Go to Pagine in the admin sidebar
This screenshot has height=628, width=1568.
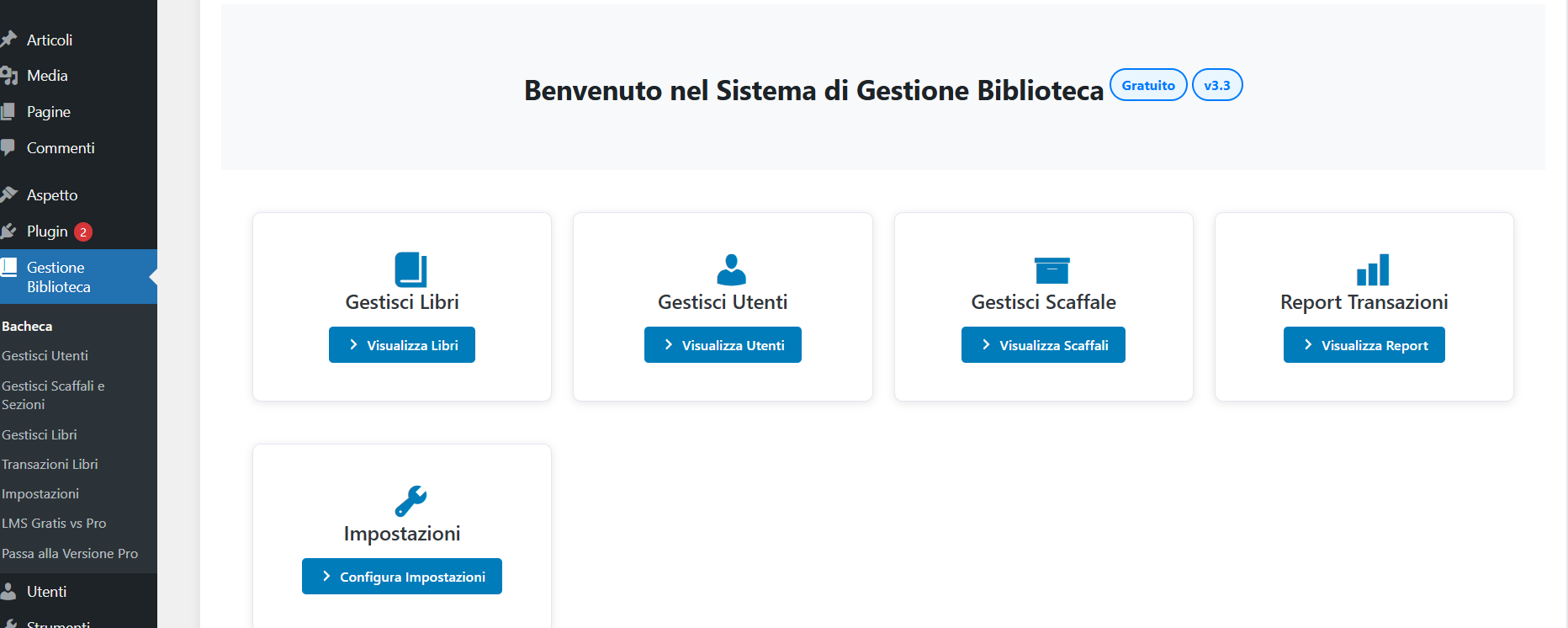[x=49, y=112]
